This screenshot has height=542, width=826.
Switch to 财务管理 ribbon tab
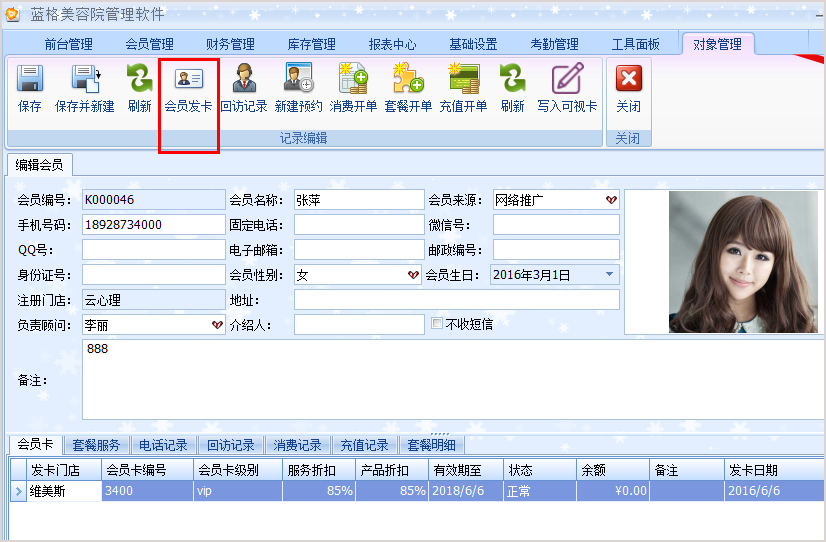click(230, 44)
